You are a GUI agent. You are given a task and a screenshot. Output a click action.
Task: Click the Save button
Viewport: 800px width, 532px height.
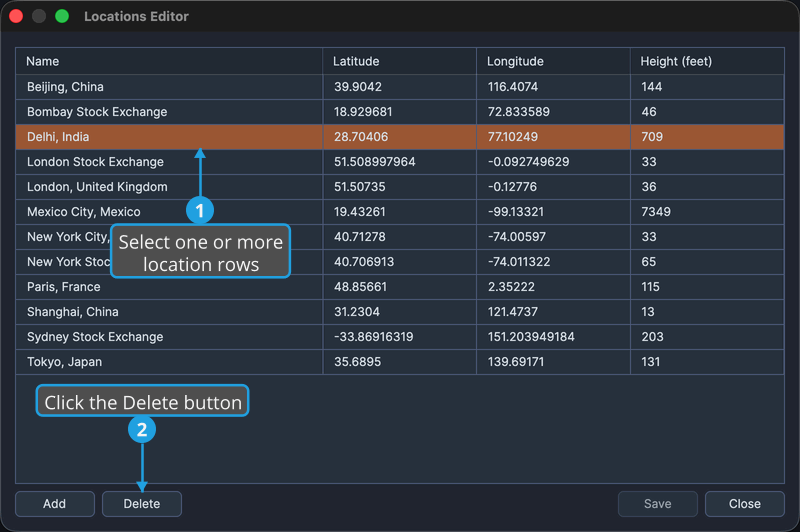(658, 504)
